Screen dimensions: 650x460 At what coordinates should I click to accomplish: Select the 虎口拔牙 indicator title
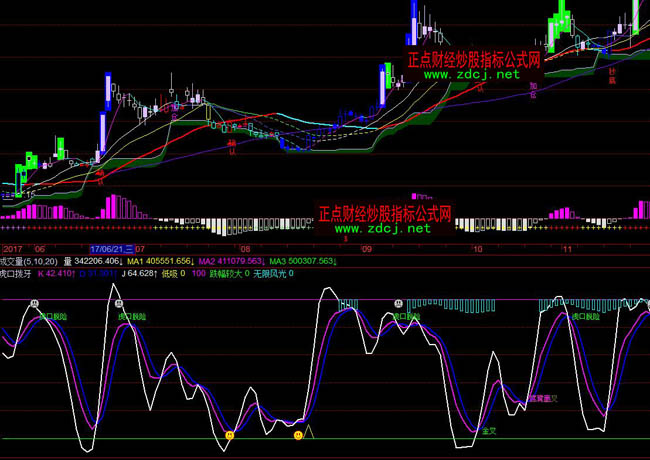click(x=16, y=272)
